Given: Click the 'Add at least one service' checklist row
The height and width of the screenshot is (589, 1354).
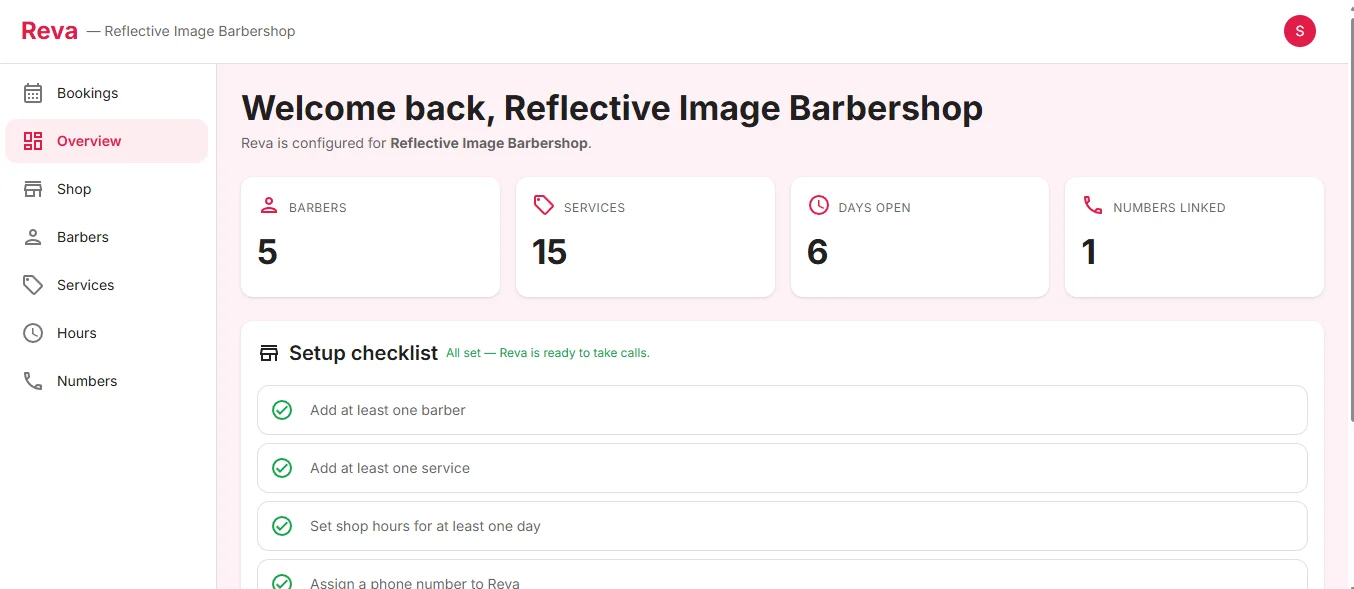Looking at the screenshot, I should (782, 468).
